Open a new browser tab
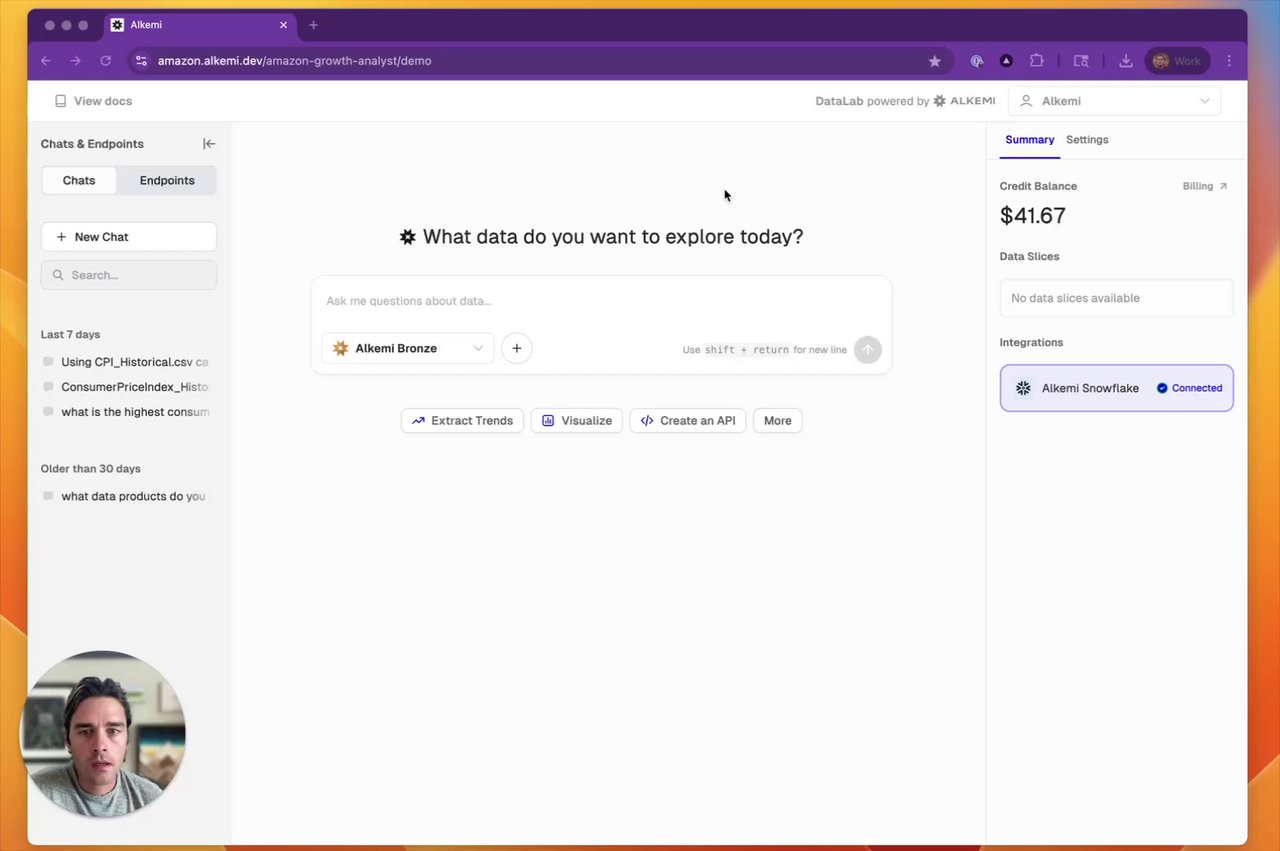The height and width of the screenshot is (851, 1280). (313, 25)
